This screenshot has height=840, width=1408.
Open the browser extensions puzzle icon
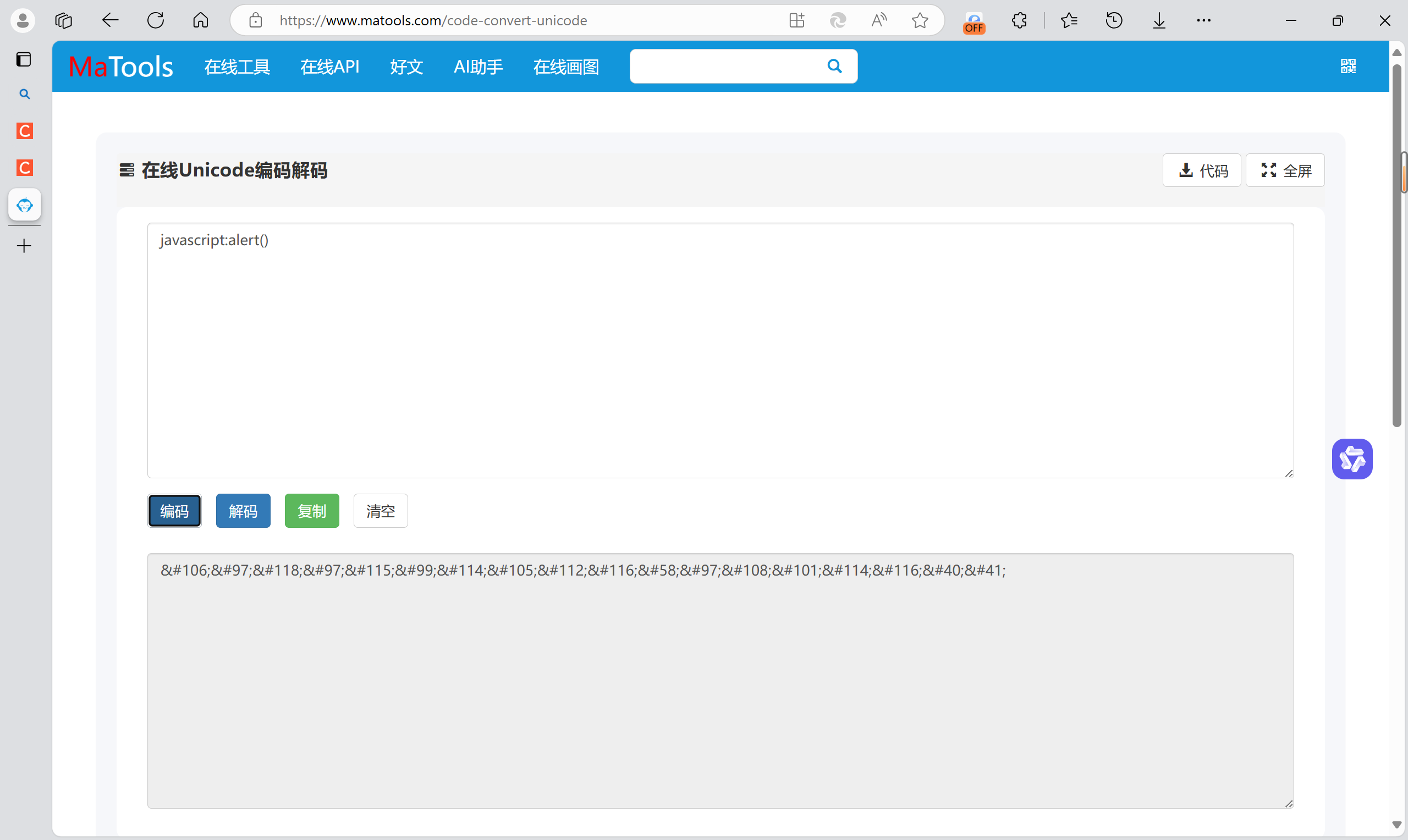(x=1019, y=21)
